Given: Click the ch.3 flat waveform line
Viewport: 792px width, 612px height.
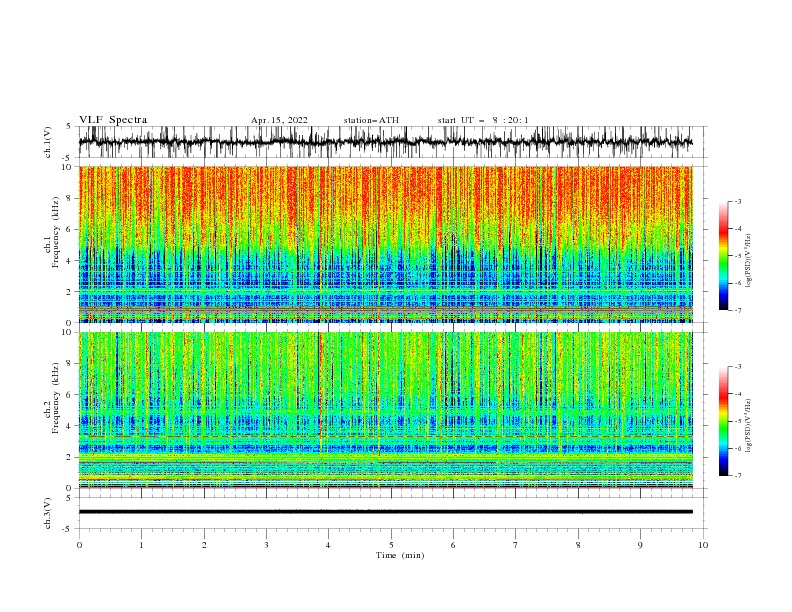Looking at the screenshot, I should coord(385,512).
